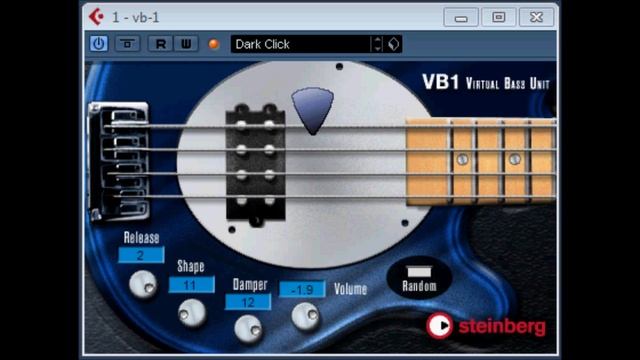640x360 pixels.
Task: Click the Damper label text
Action: [x=250, y=284]
